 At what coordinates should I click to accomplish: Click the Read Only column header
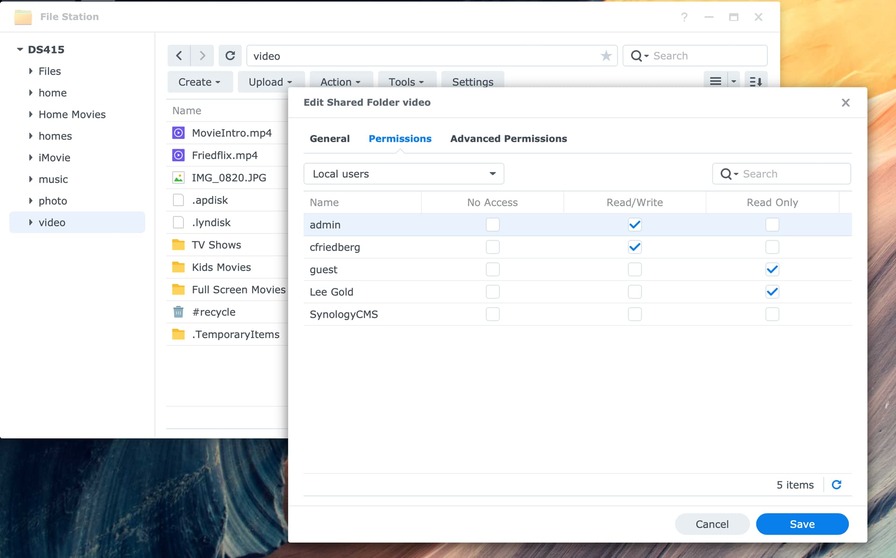click(772, 202)
